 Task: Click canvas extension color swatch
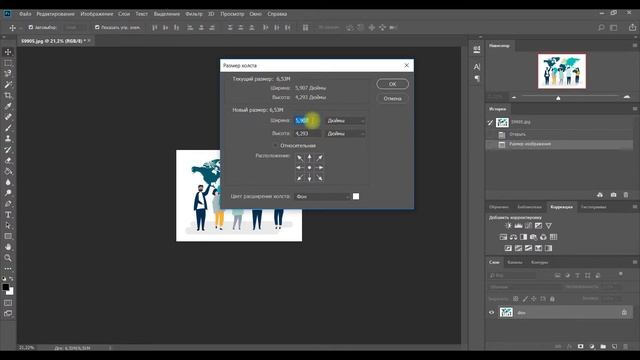click(x=356, y=197)
